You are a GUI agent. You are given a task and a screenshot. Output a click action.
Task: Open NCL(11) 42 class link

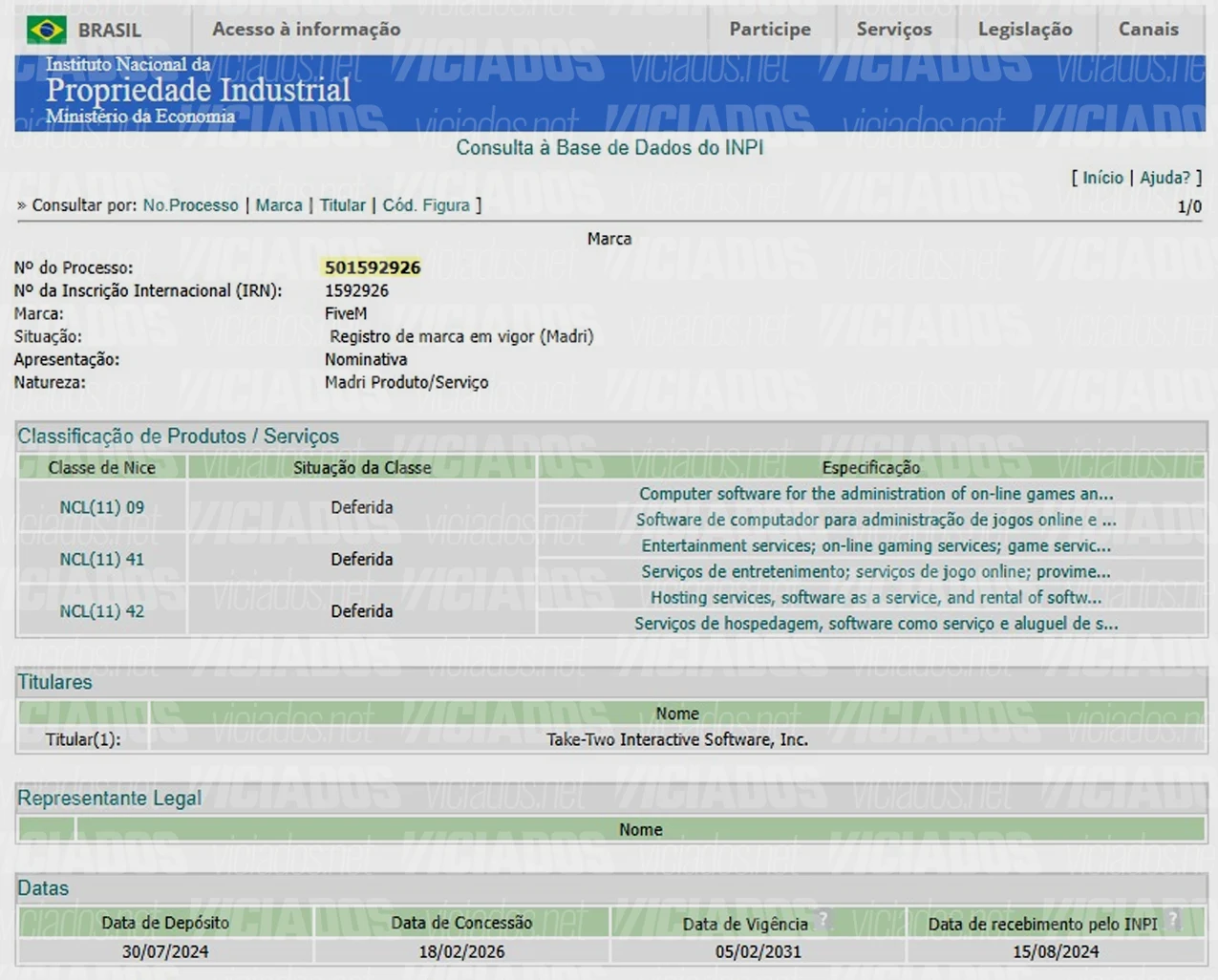pos(102,611)
